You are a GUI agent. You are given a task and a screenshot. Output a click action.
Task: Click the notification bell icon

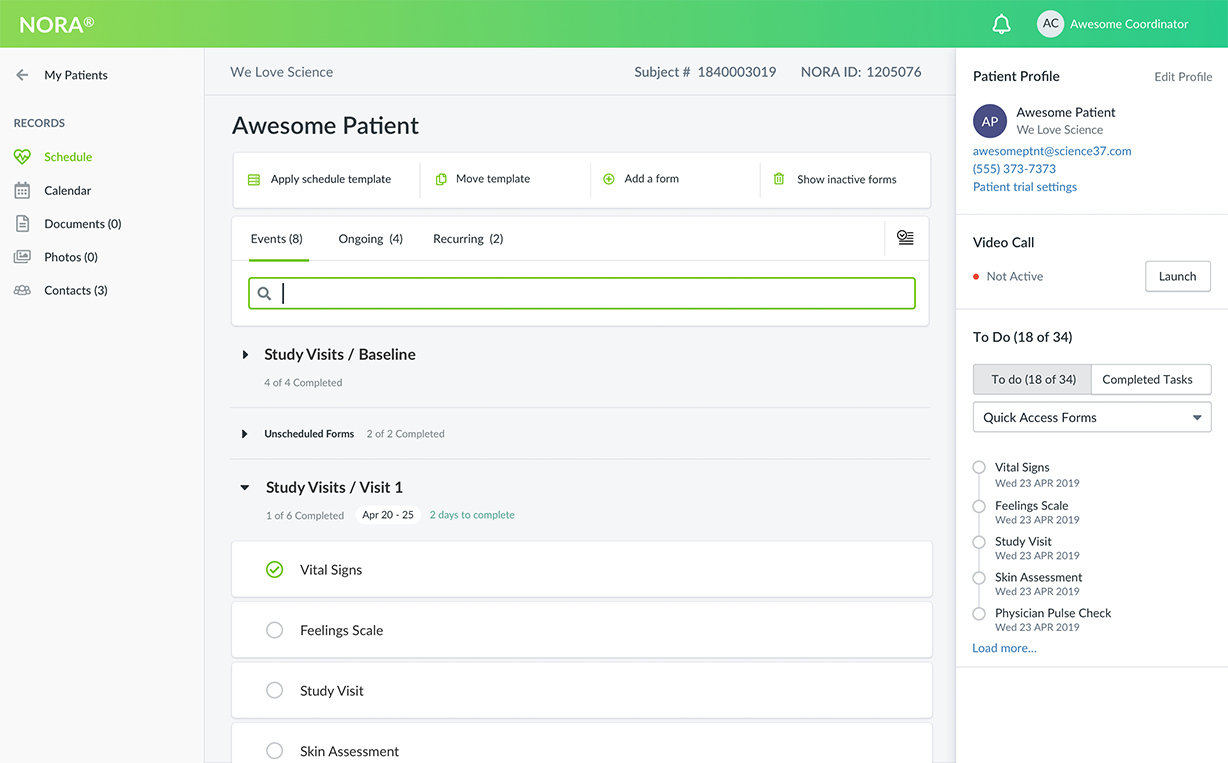coord(1001,25)
